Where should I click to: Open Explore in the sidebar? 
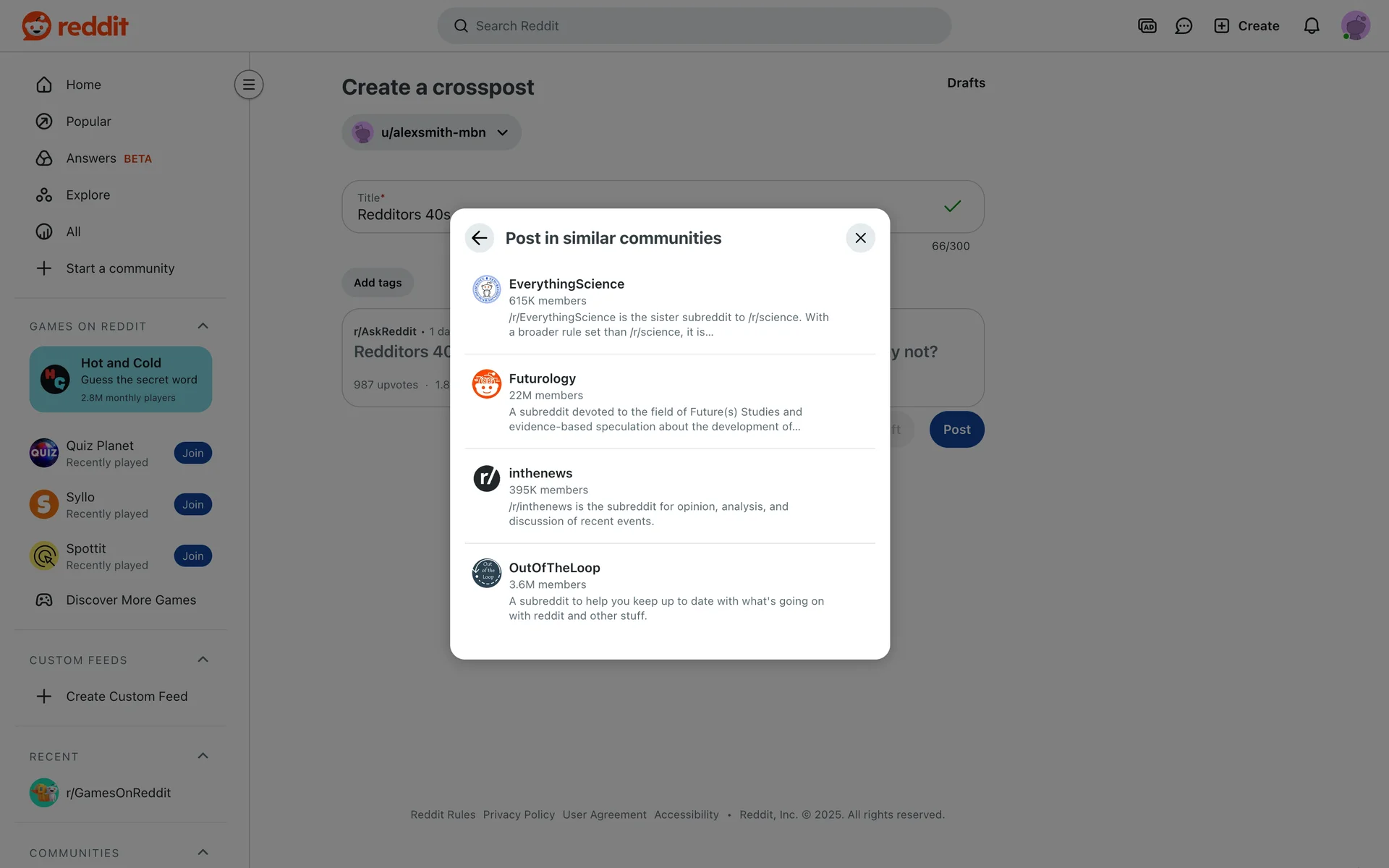88,195
